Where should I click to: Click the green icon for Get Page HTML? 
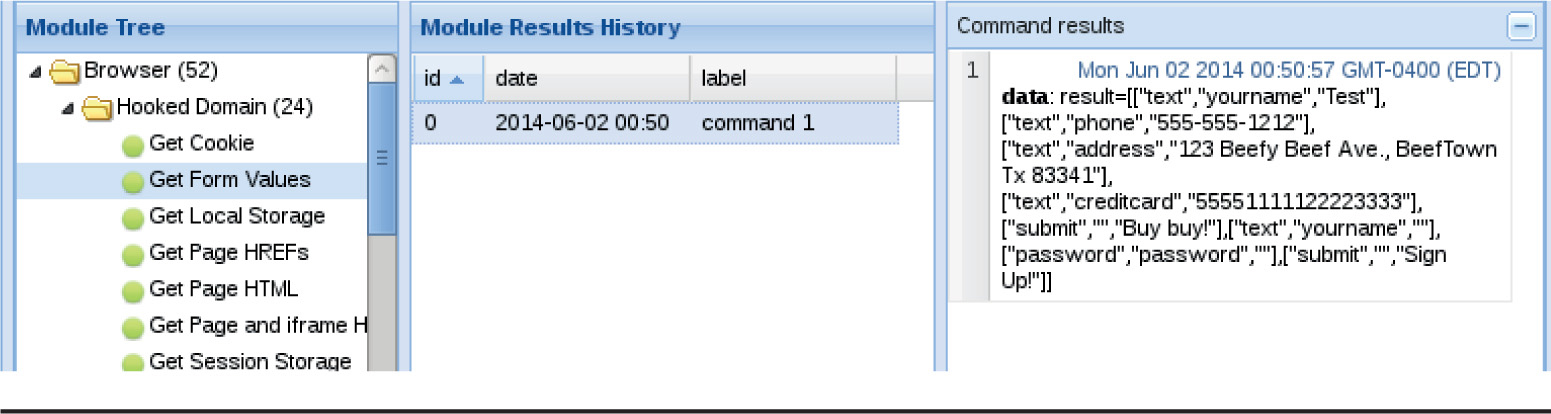pos(133,291)
